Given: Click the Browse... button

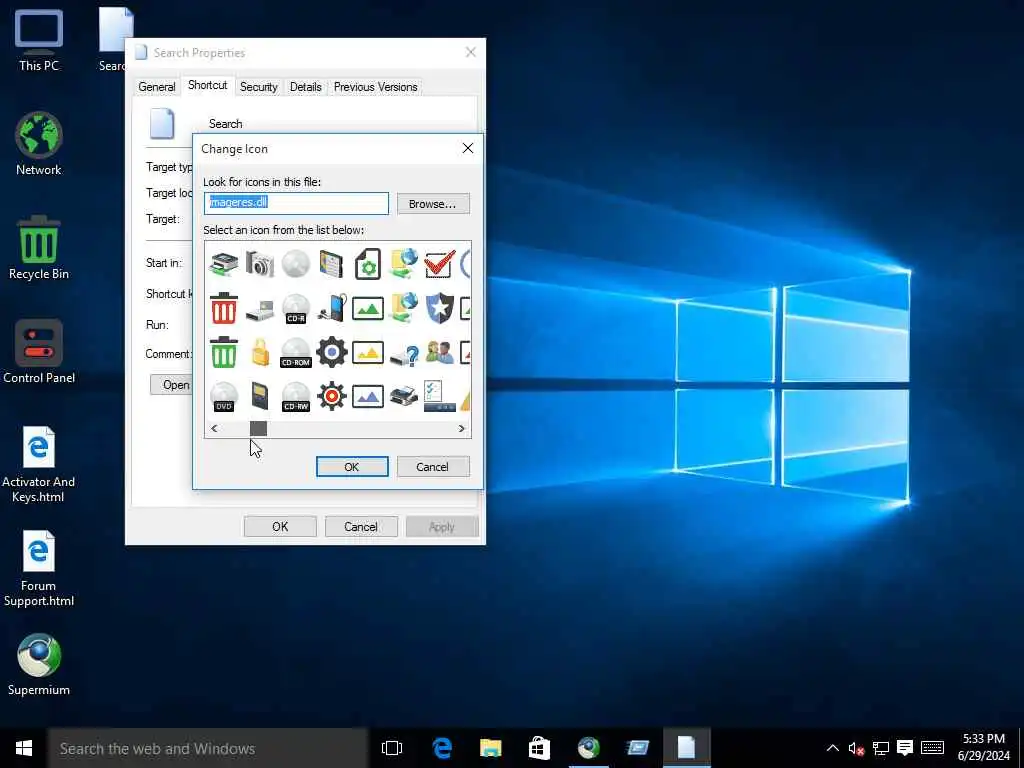Looking at the screenshot, I should click(x=433, y=204).
